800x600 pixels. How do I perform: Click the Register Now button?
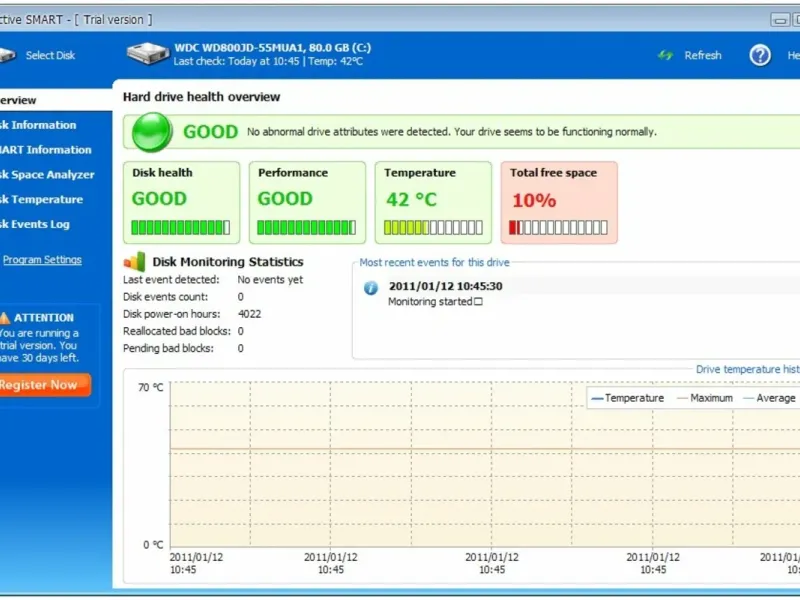[45, 385]
